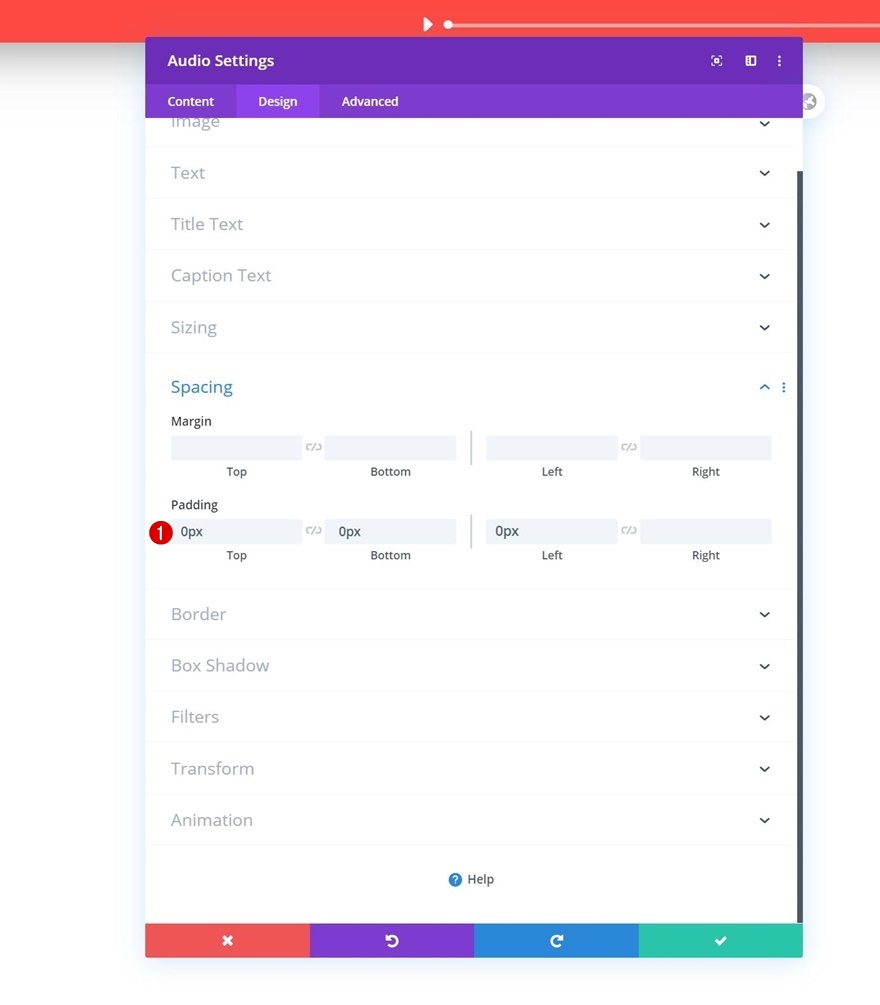The image size is (880, 1005).
Task: Expand the Text section
Action: 471,173
